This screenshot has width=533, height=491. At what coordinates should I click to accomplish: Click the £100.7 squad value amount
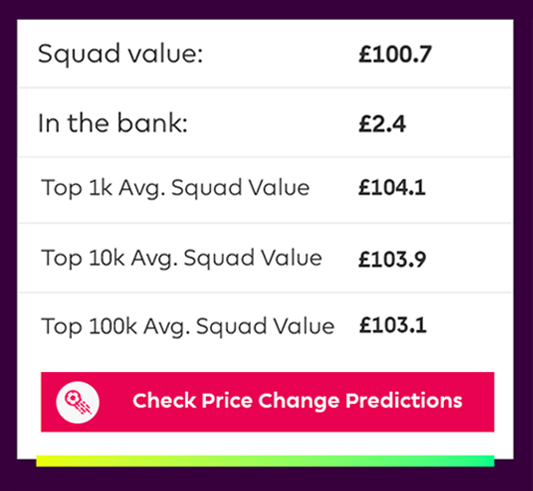395,54
